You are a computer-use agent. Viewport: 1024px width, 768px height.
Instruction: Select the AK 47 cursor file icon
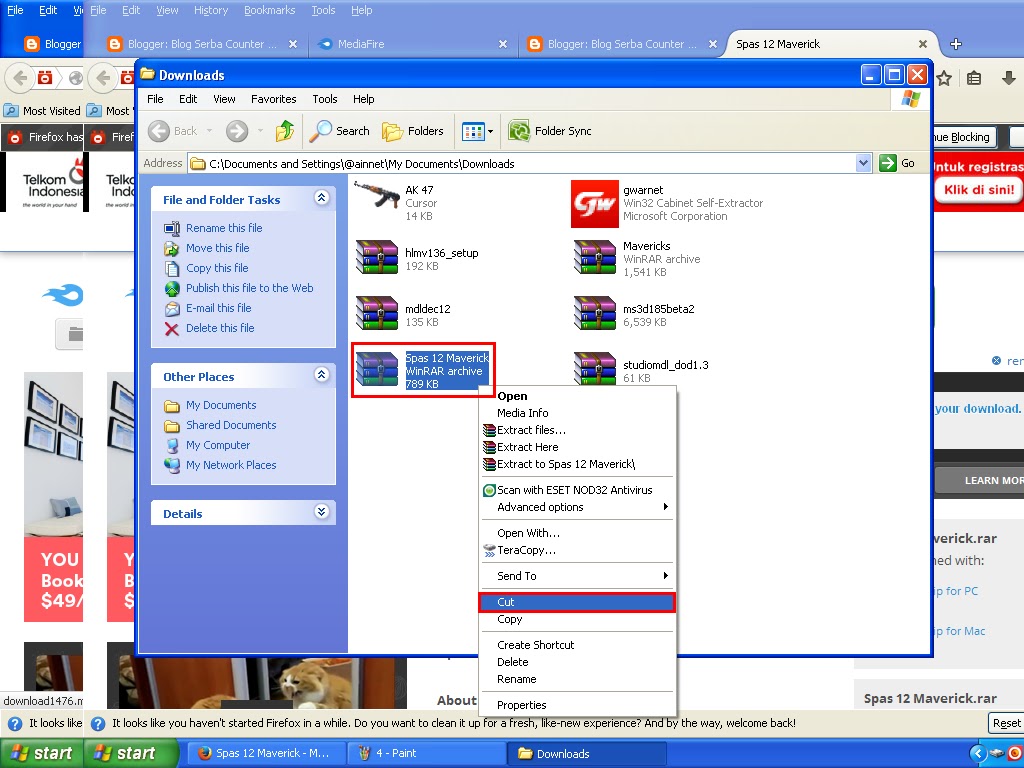tap(377, 195)
